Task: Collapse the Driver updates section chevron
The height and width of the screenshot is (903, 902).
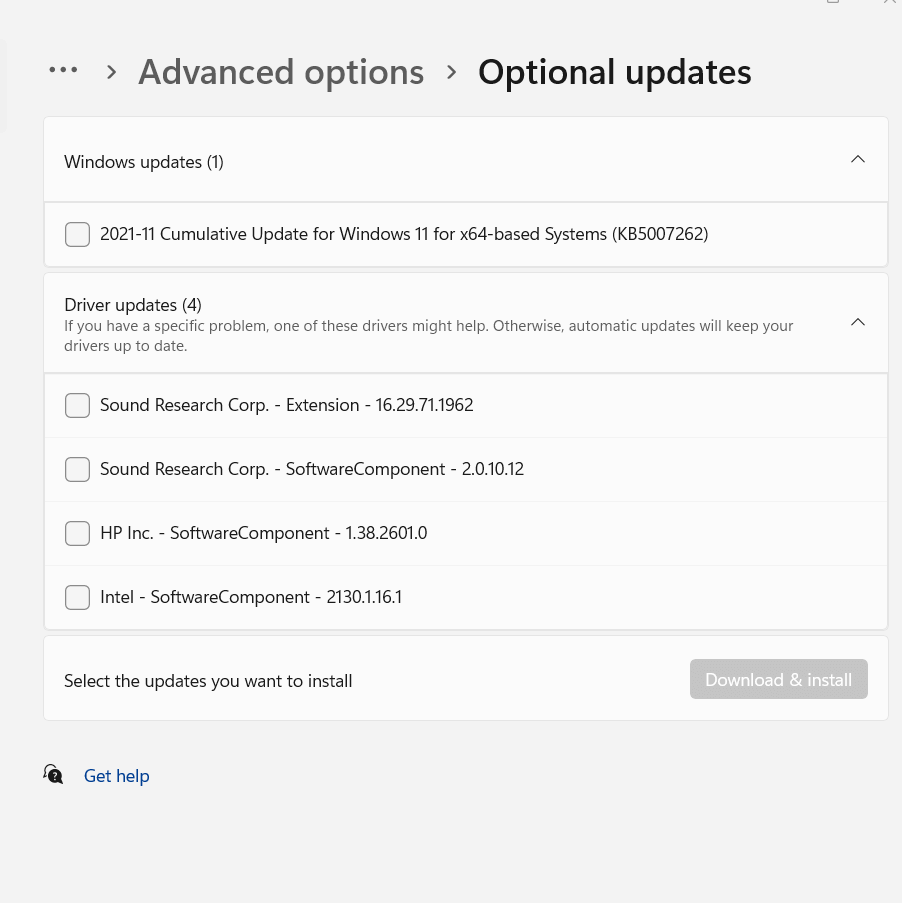Action: [857, 322]
